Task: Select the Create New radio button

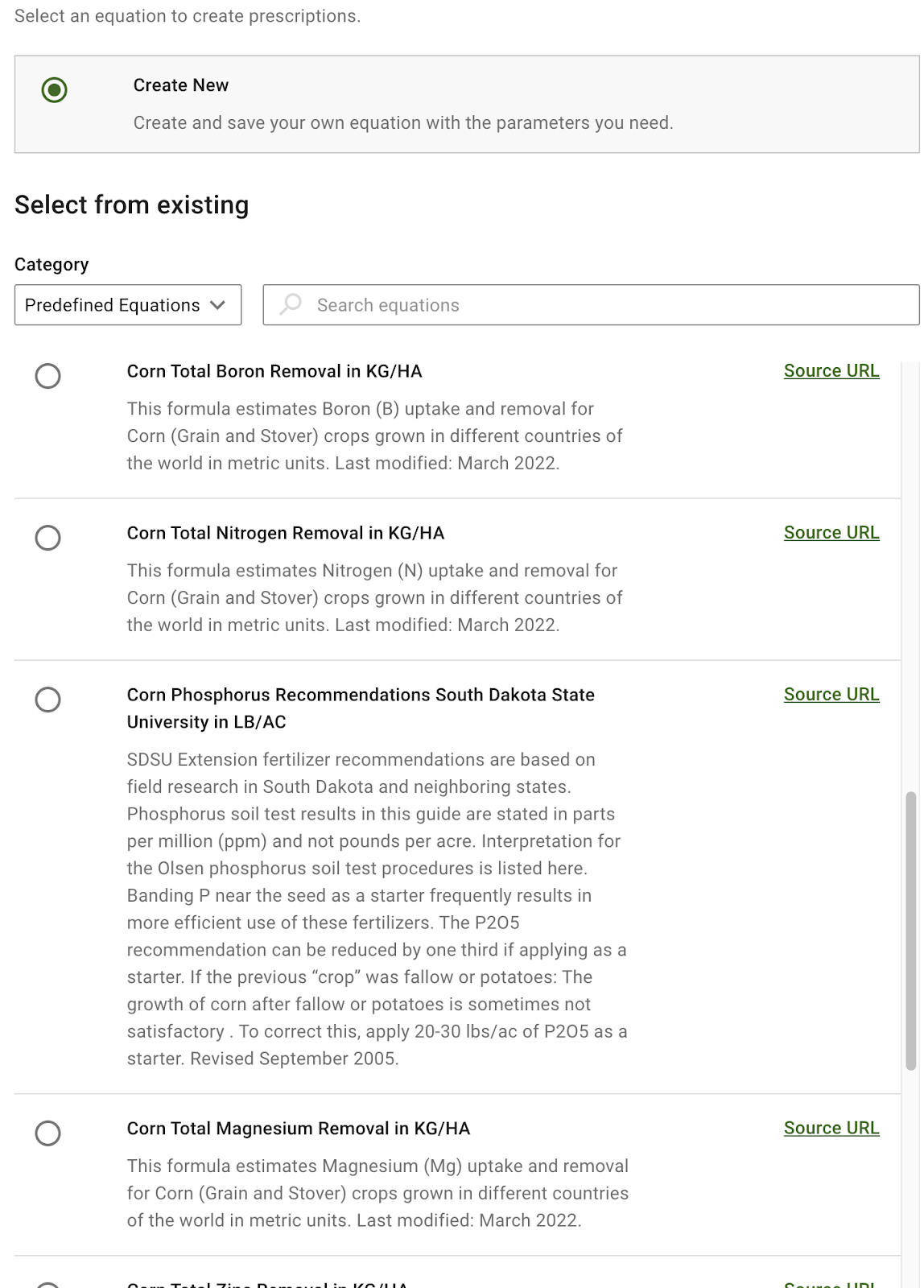Action: 54,89
